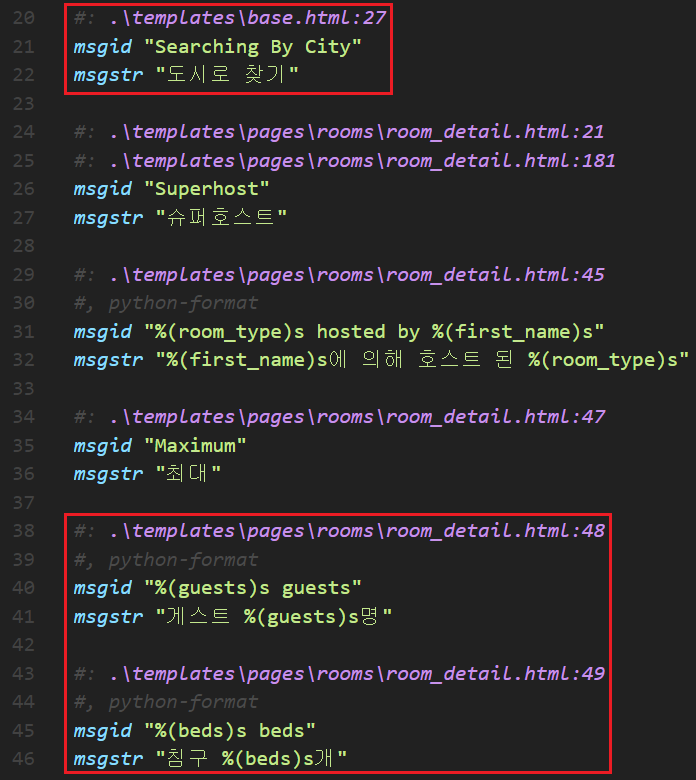This screenshot has height=780, width=696.
Task: Click line number 23 of empty line
Action: point(24,104)
